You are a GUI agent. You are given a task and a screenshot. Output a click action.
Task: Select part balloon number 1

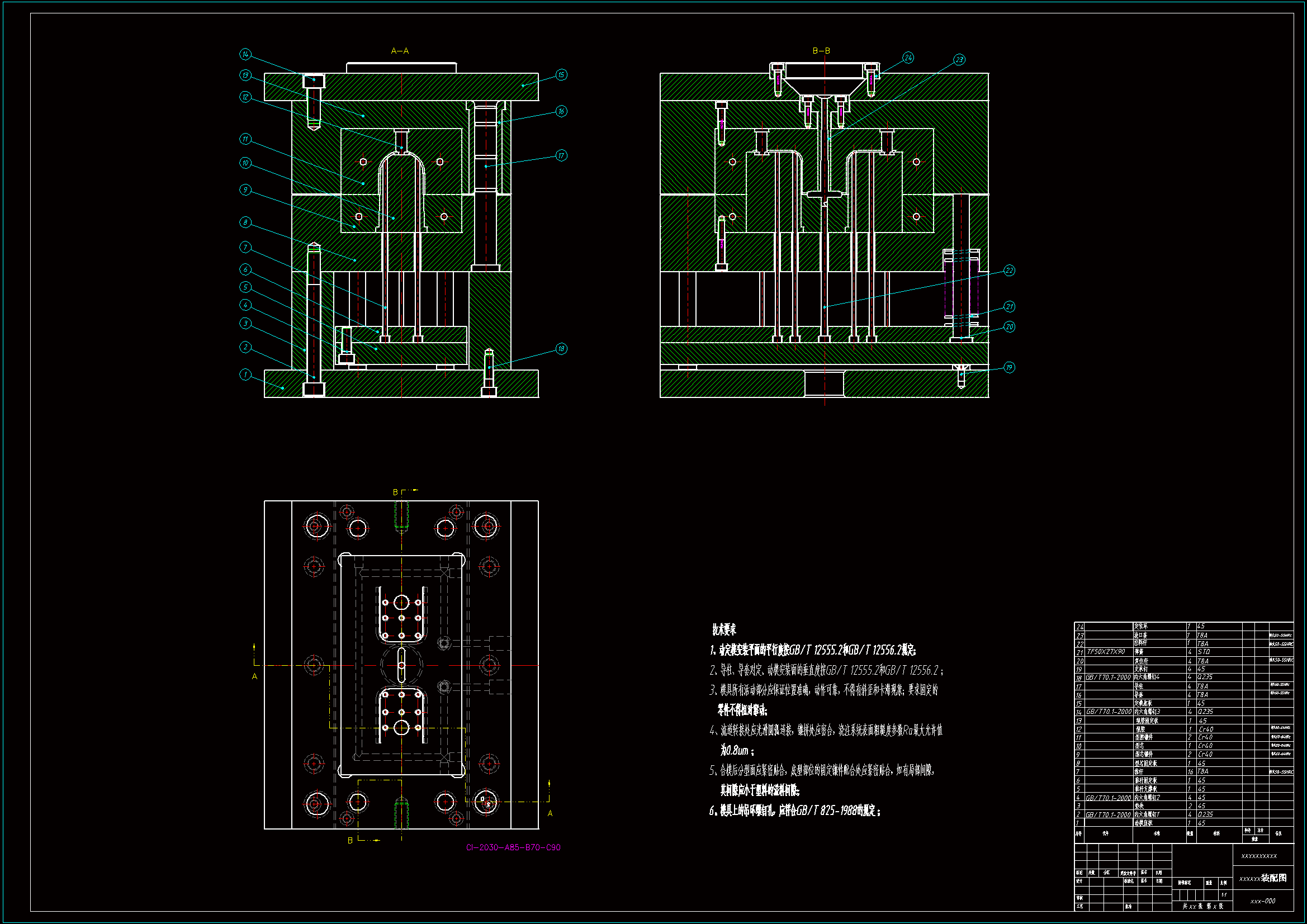245,374
